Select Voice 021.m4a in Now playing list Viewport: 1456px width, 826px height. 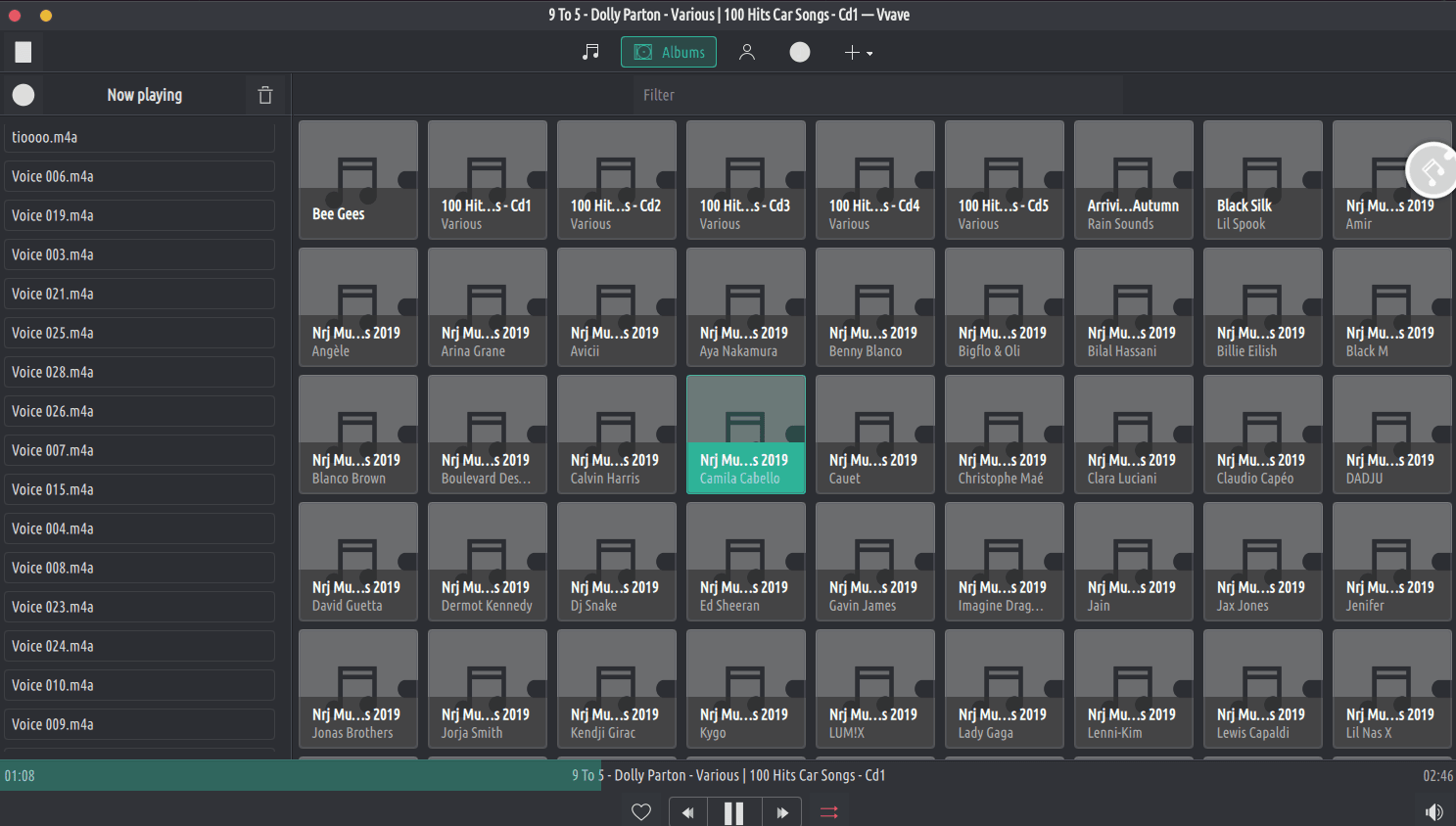(x=139, y=294)
